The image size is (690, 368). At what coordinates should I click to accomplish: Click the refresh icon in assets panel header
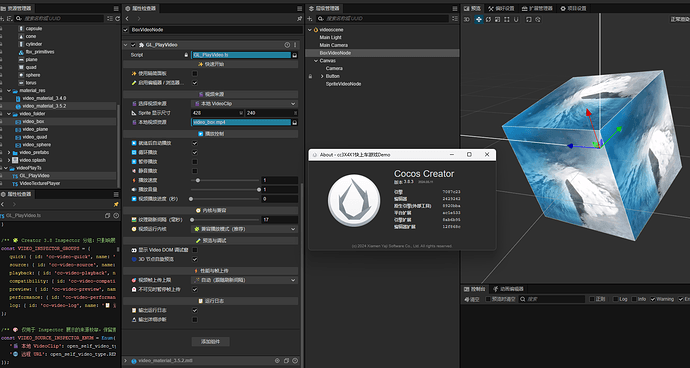pos(117,18)
